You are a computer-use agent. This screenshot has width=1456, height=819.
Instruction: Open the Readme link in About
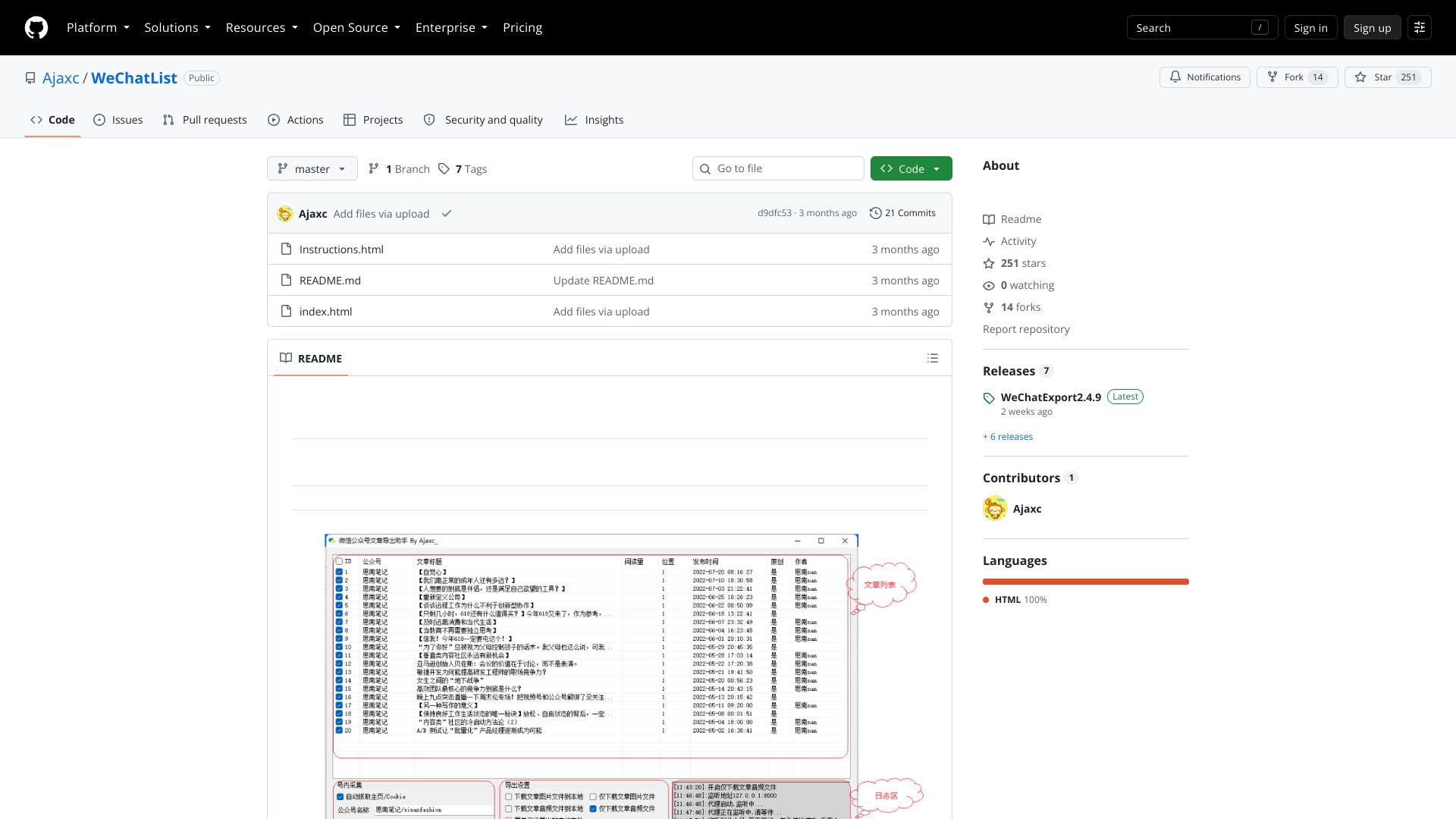pos(1012,219)
